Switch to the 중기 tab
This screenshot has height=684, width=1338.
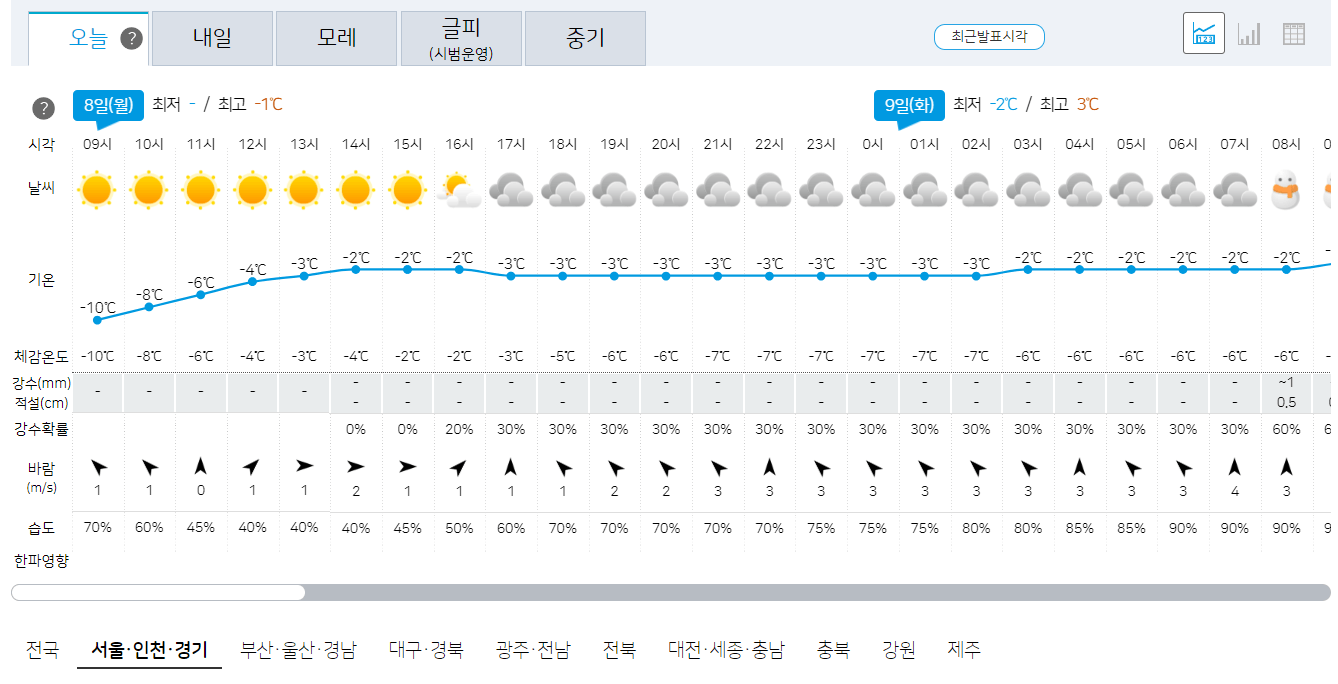point(585,37)
